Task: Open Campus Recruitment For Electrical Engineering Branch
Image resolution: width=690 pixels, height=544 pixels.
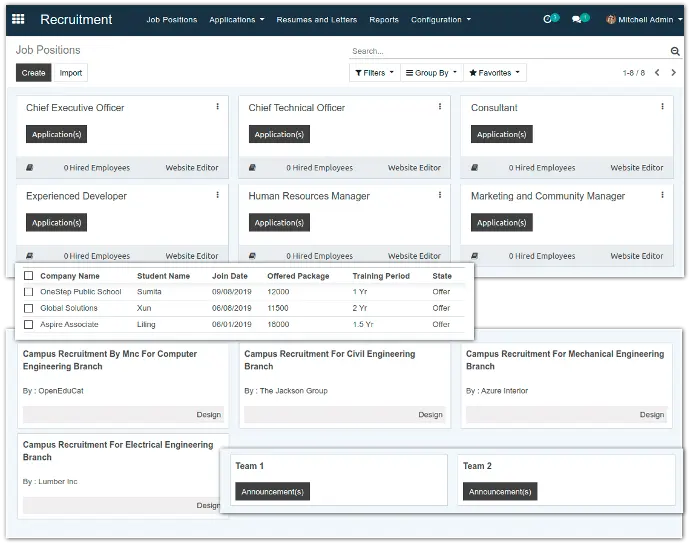Action: pos(118,451)
